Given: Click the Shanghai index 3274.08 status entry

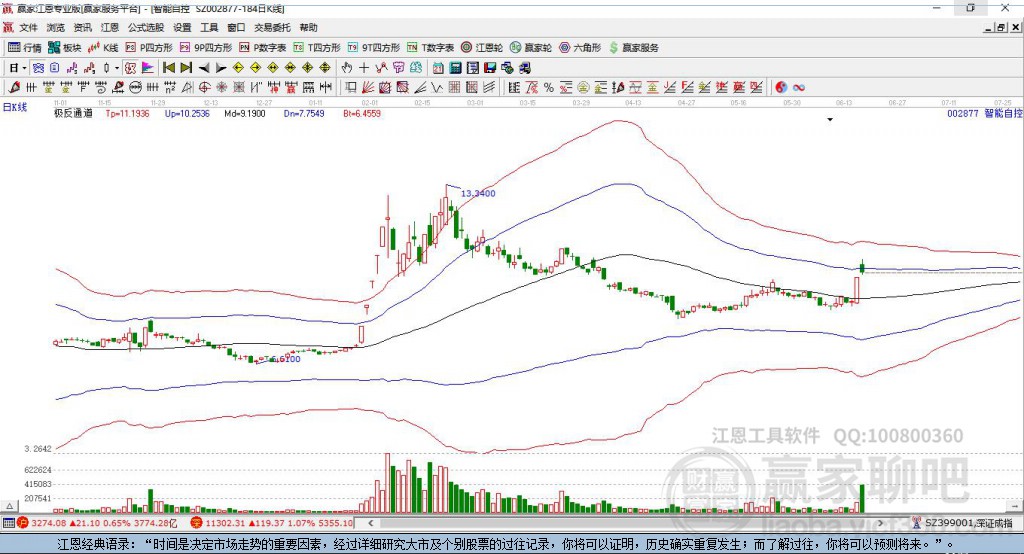Looking at the screenshot, I should click(97, 523).
